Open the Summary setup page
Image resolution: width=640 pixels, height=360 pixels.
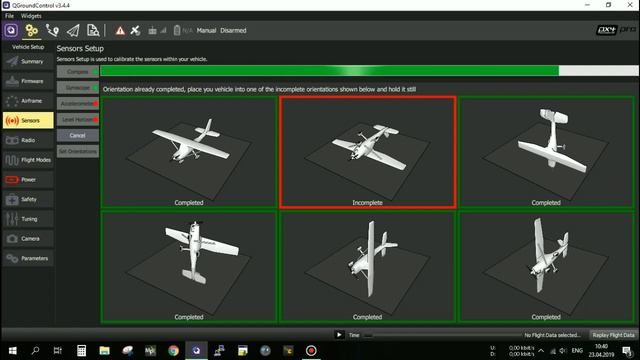coord(28,62)
